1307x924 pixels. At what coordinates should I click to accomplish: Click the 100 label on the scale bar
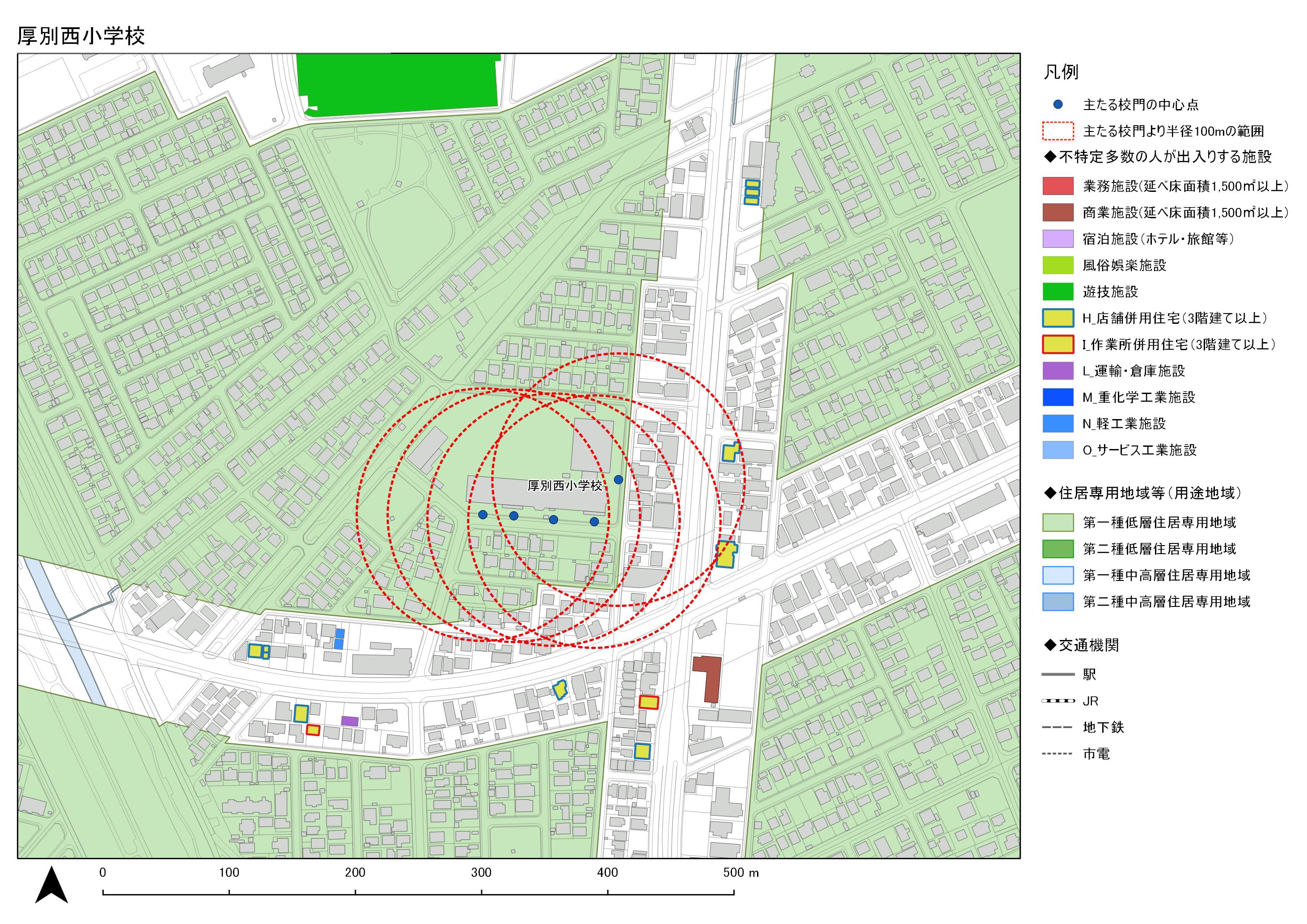click(x=229, y=873)
